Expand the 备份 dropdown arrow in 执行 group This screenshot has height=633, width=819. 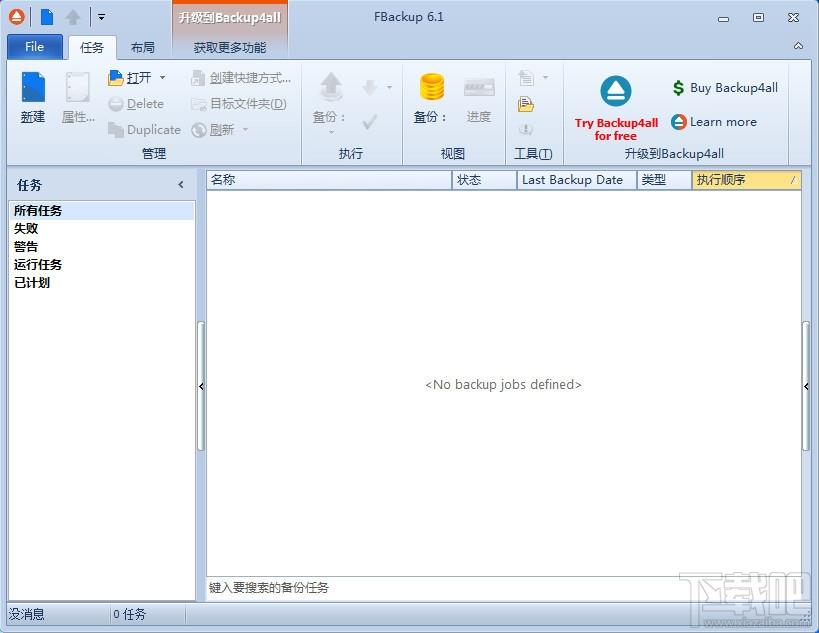[331, 133]
